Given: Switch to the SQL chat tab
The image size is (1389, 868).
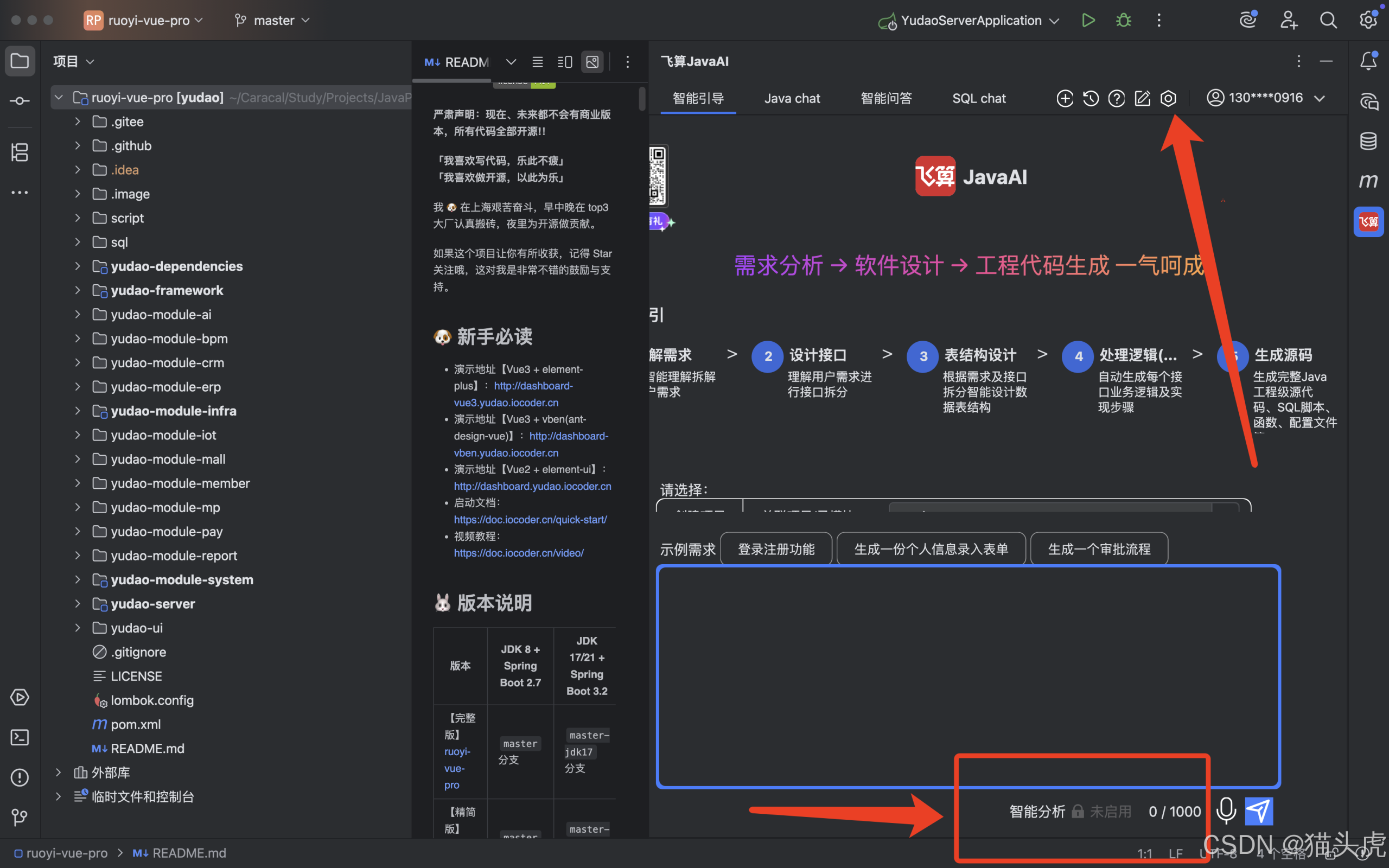Looking at the screenshot, I should coord(979,99).
